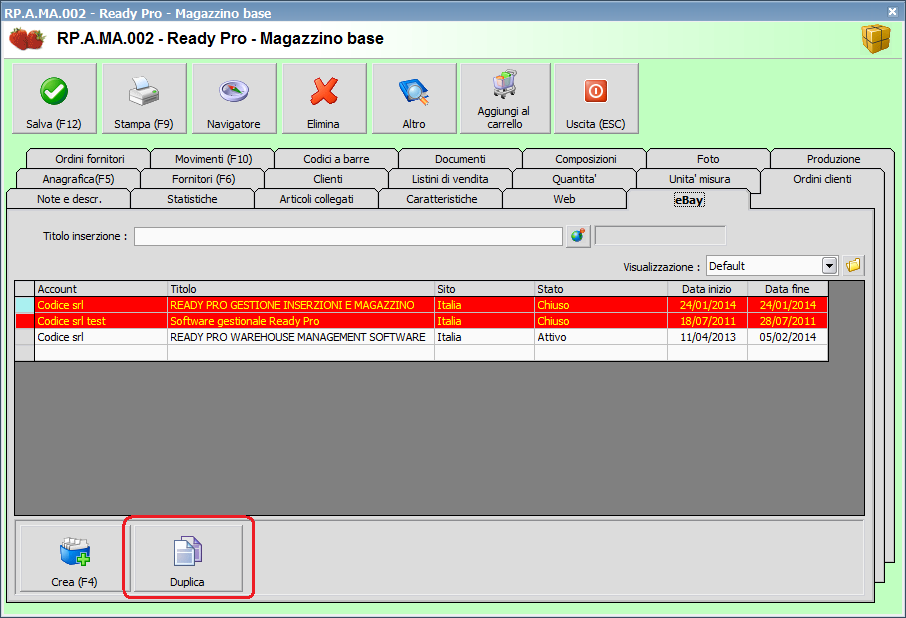The width and height of the screenshot is (906, 618).
Task: Click the 05/02/2014 end date cell
Action: 788,337
